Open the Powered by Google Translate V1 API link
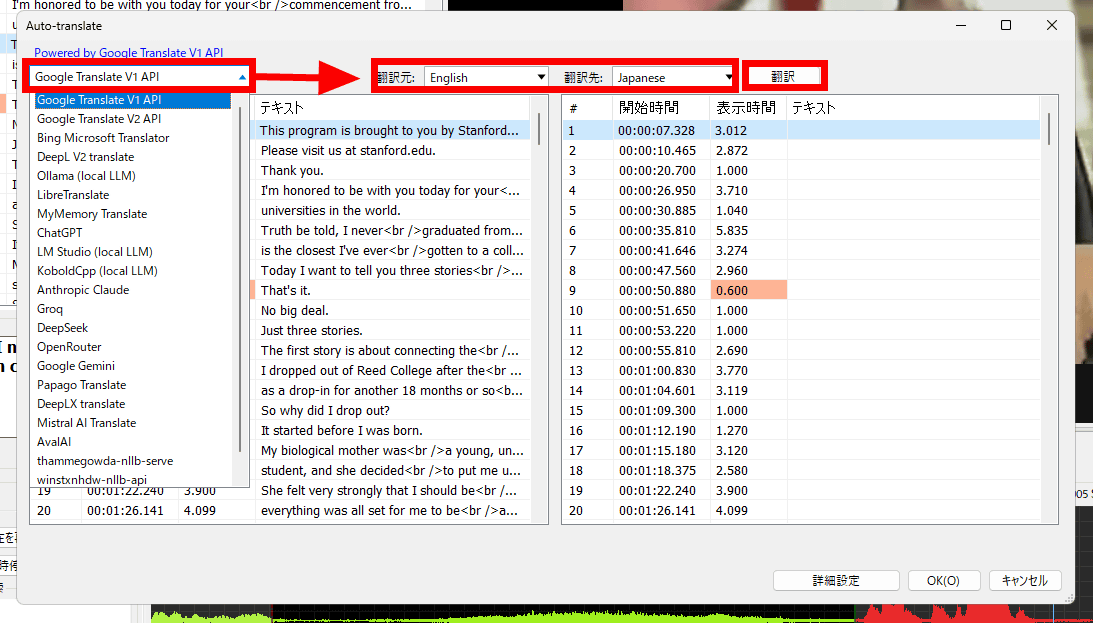 [129, 53]
